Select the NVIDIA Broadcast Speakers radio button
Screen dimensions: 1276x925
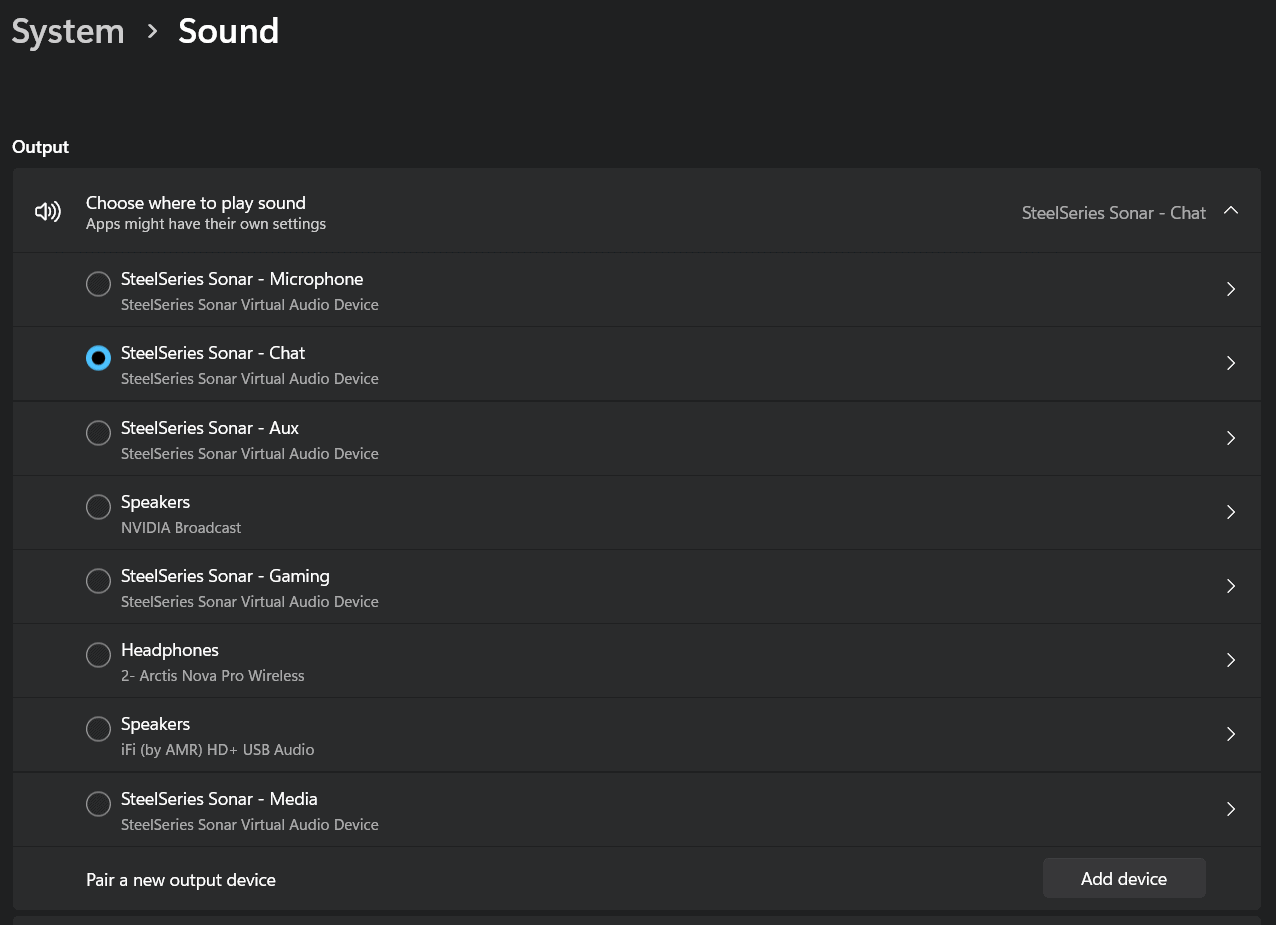coord(98,507)
